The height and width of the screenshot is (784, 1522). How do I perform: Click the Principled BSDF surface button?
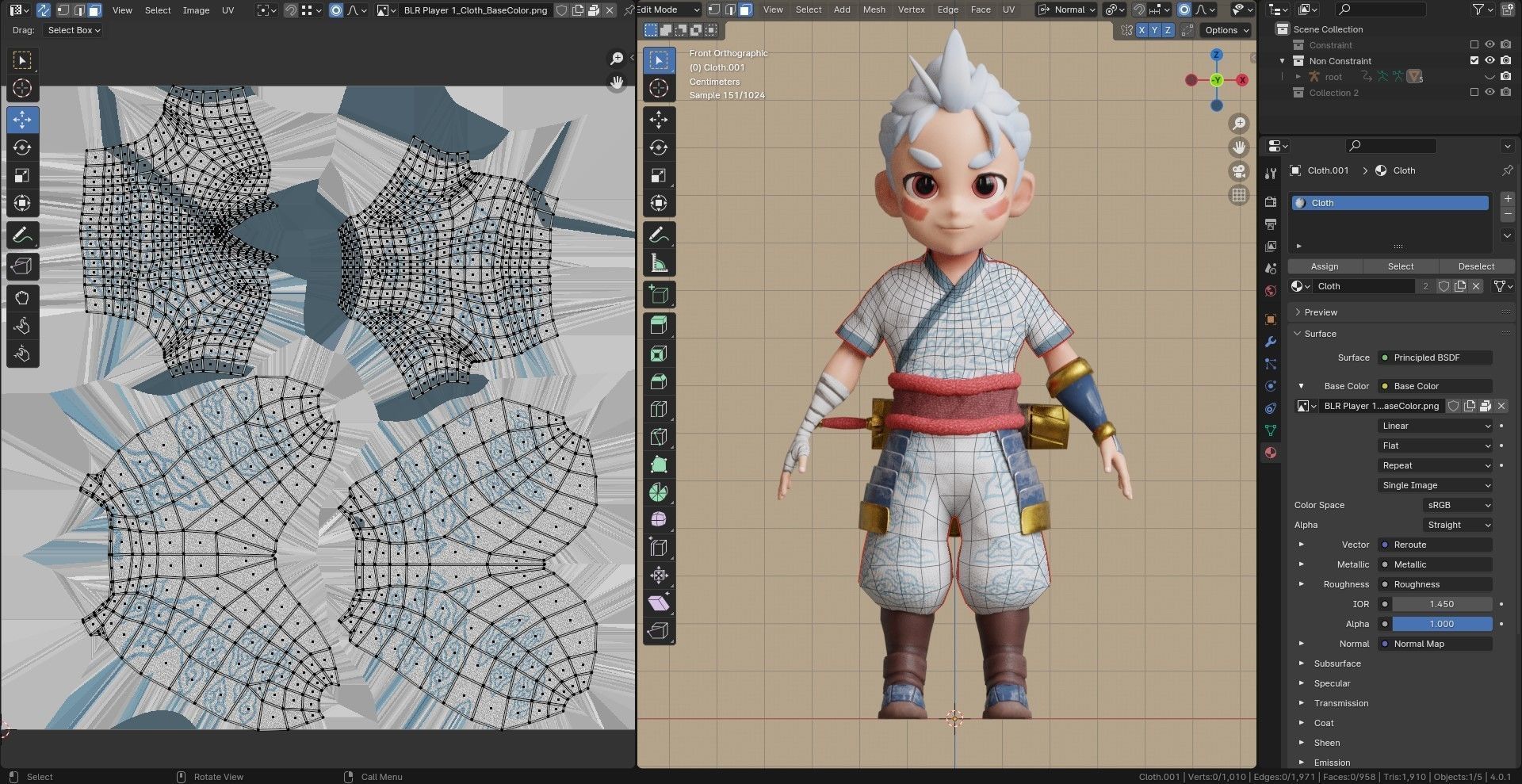[1436, 358]
